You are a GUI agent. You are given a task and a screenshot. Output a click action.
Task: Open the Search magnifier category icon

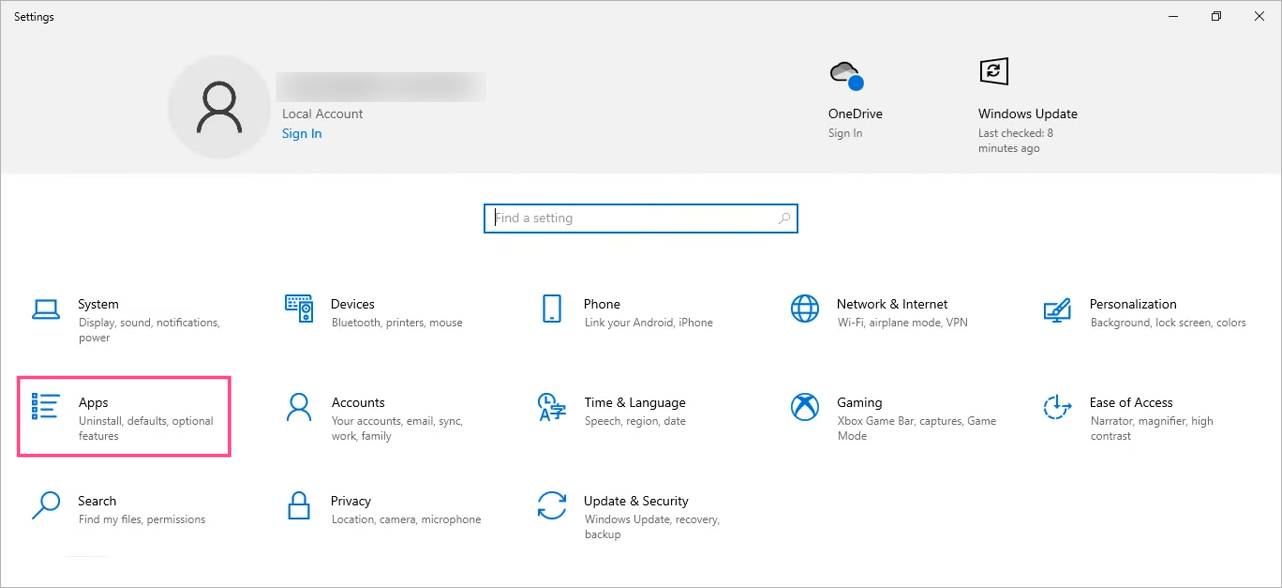[x=46, y=505]
